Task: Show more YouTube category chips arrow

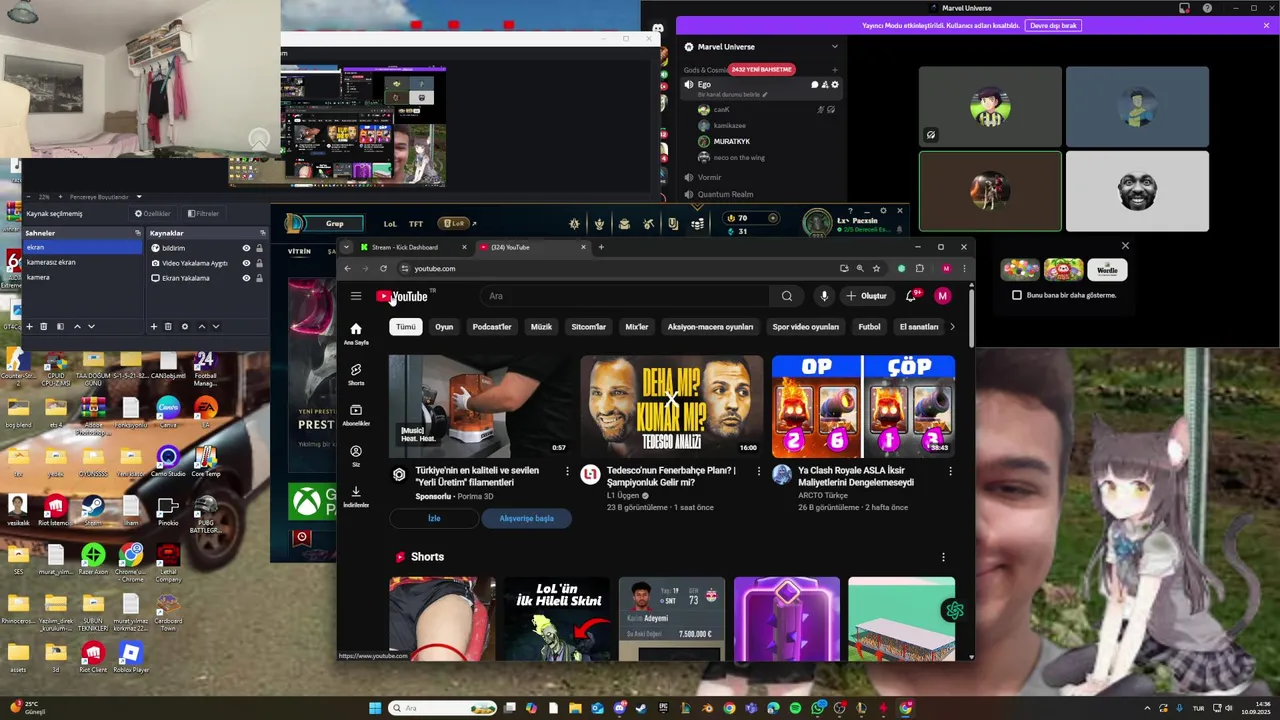Action: coord(952,327)
